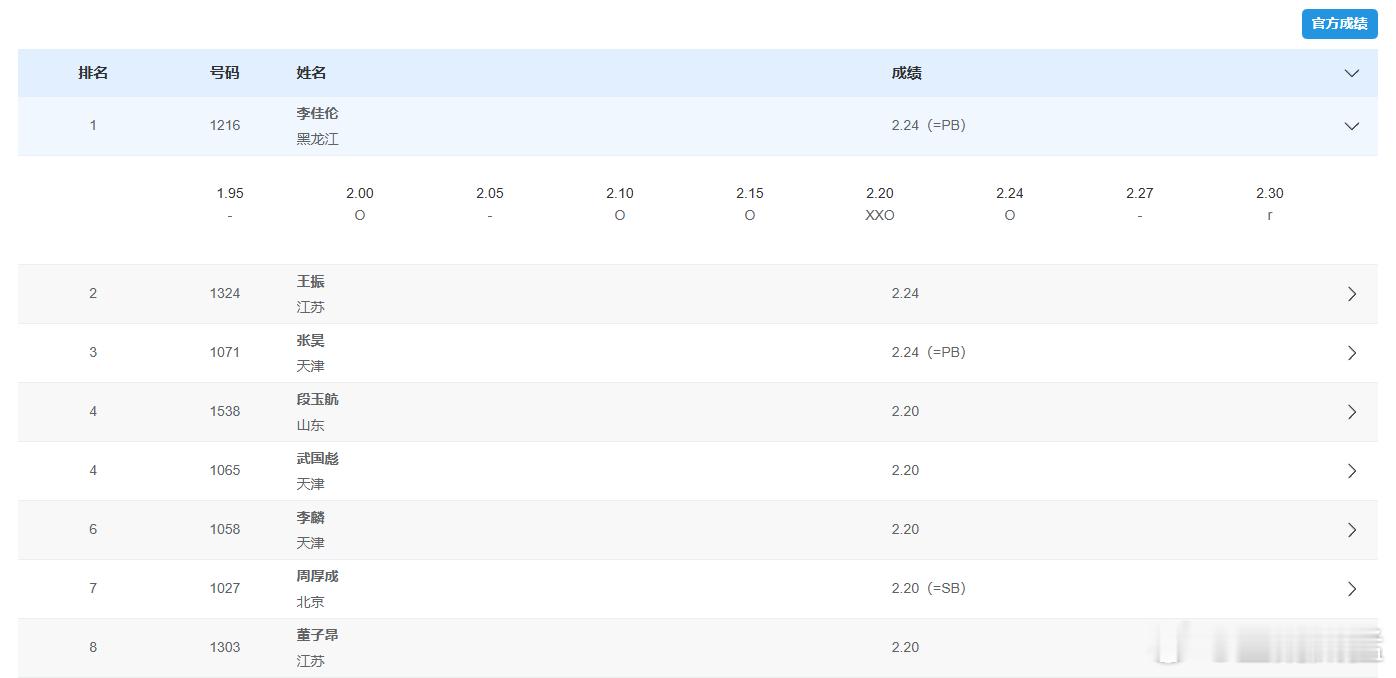Select the 号码 column header
1396x678 pixels.
(x=225, y=73)
